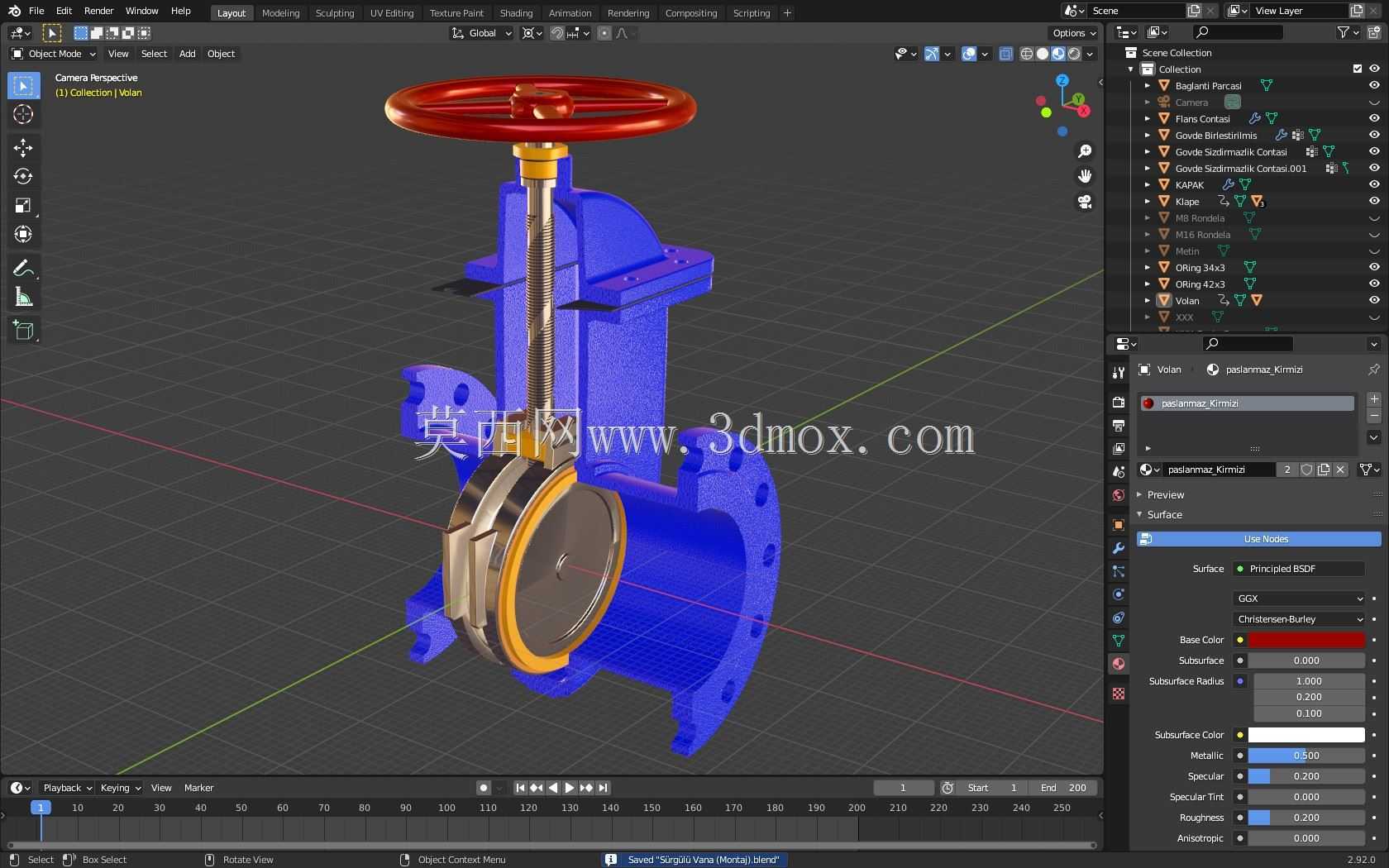Open the GGX distribution dropdown
Viewport: 1389px width, 868px height.
point(1299,599)
